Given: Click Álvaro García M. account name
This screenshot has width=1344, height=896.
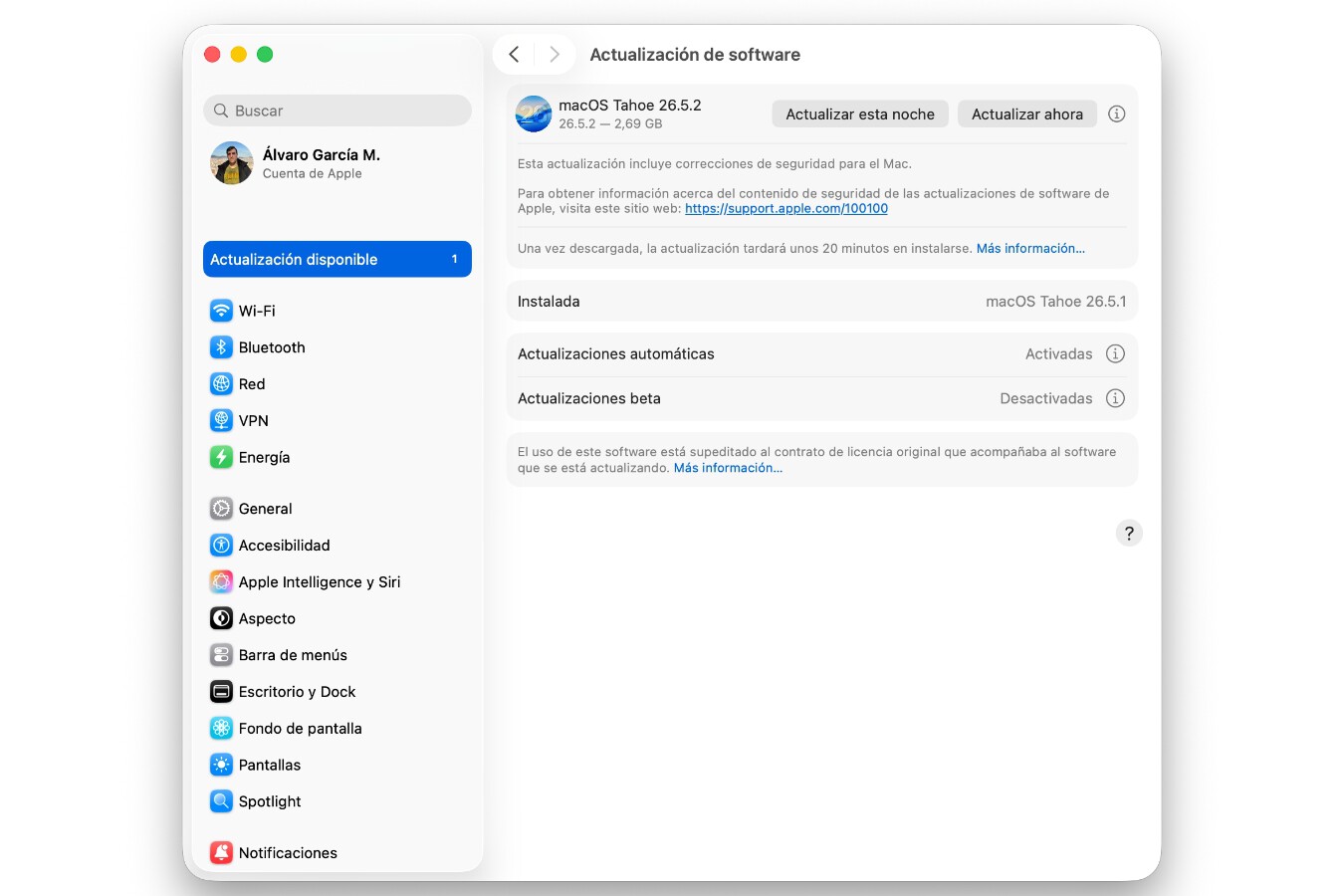Looking at the screenshot, I should pos(322,154).
